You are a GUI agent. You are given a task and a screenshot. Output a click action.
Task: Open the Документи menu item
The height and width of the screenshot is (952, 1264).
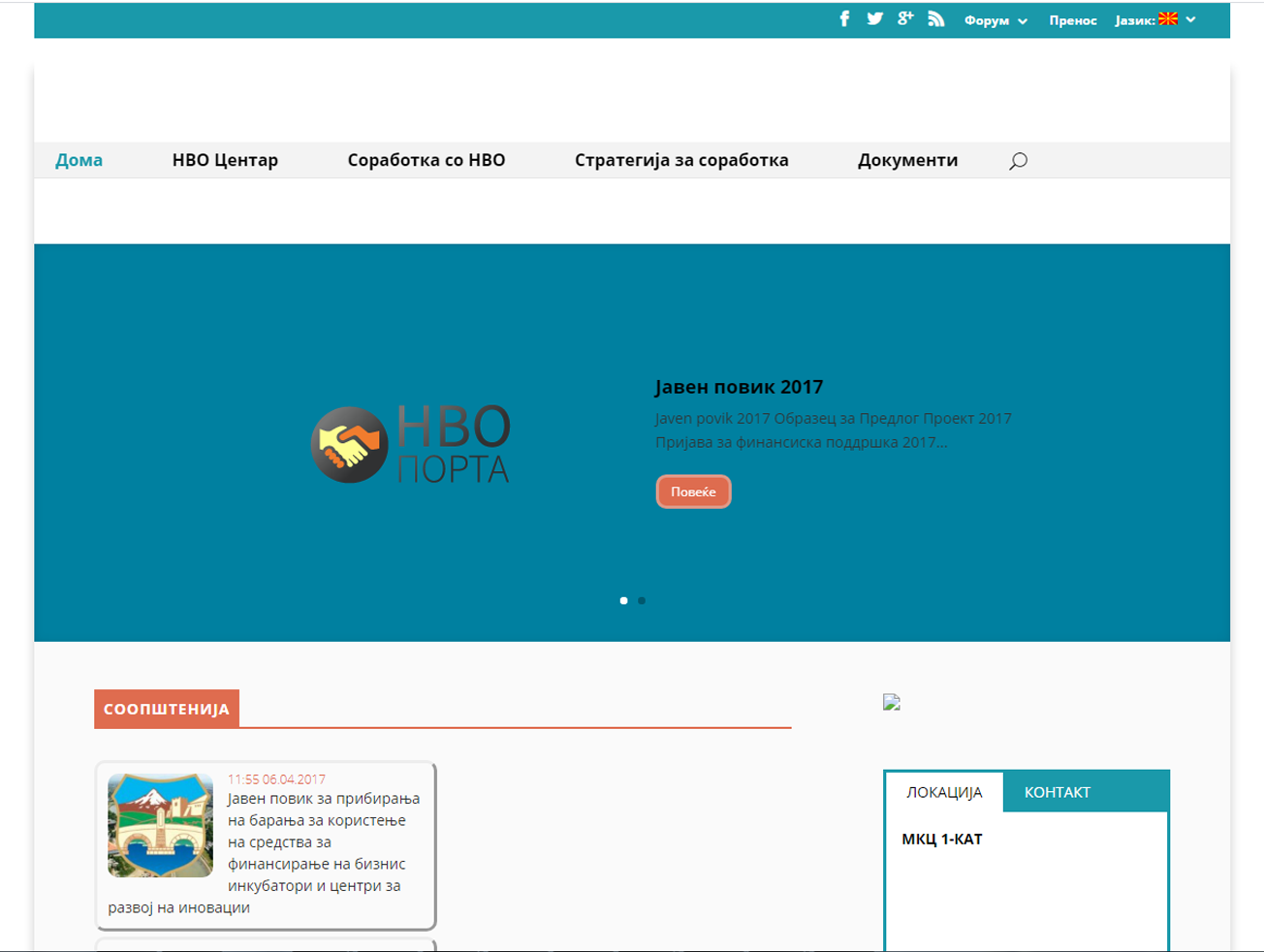click(x=907, y=161)
